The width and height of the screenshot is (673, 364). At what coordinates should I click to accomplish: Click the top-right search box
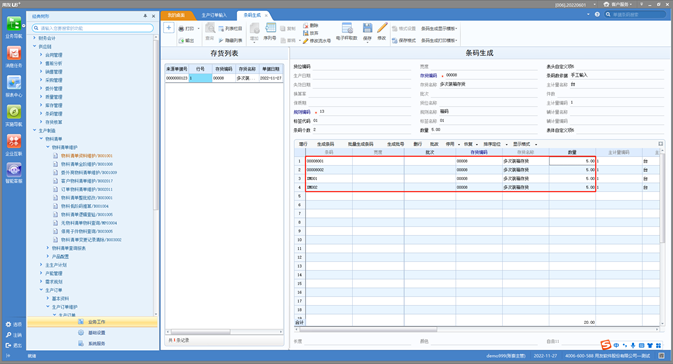pyautogui.click(x=635, y=15)
